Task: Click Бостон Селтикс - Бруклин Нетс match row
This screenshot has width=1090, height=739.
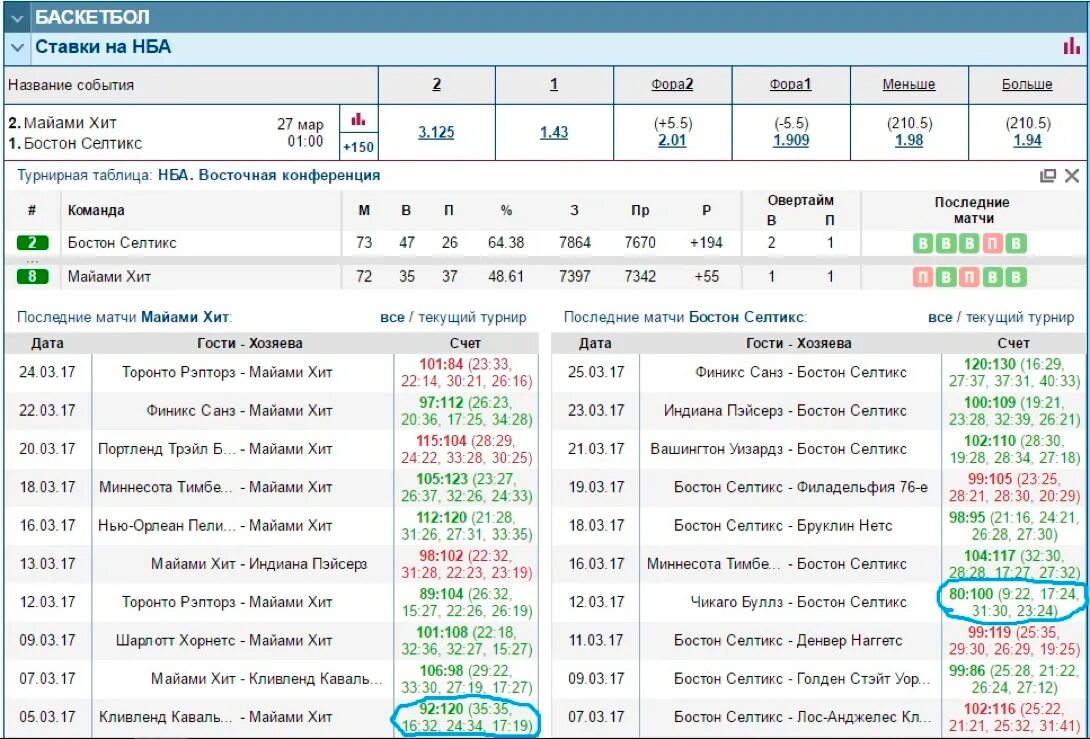Action: click(x=783, y=526)
